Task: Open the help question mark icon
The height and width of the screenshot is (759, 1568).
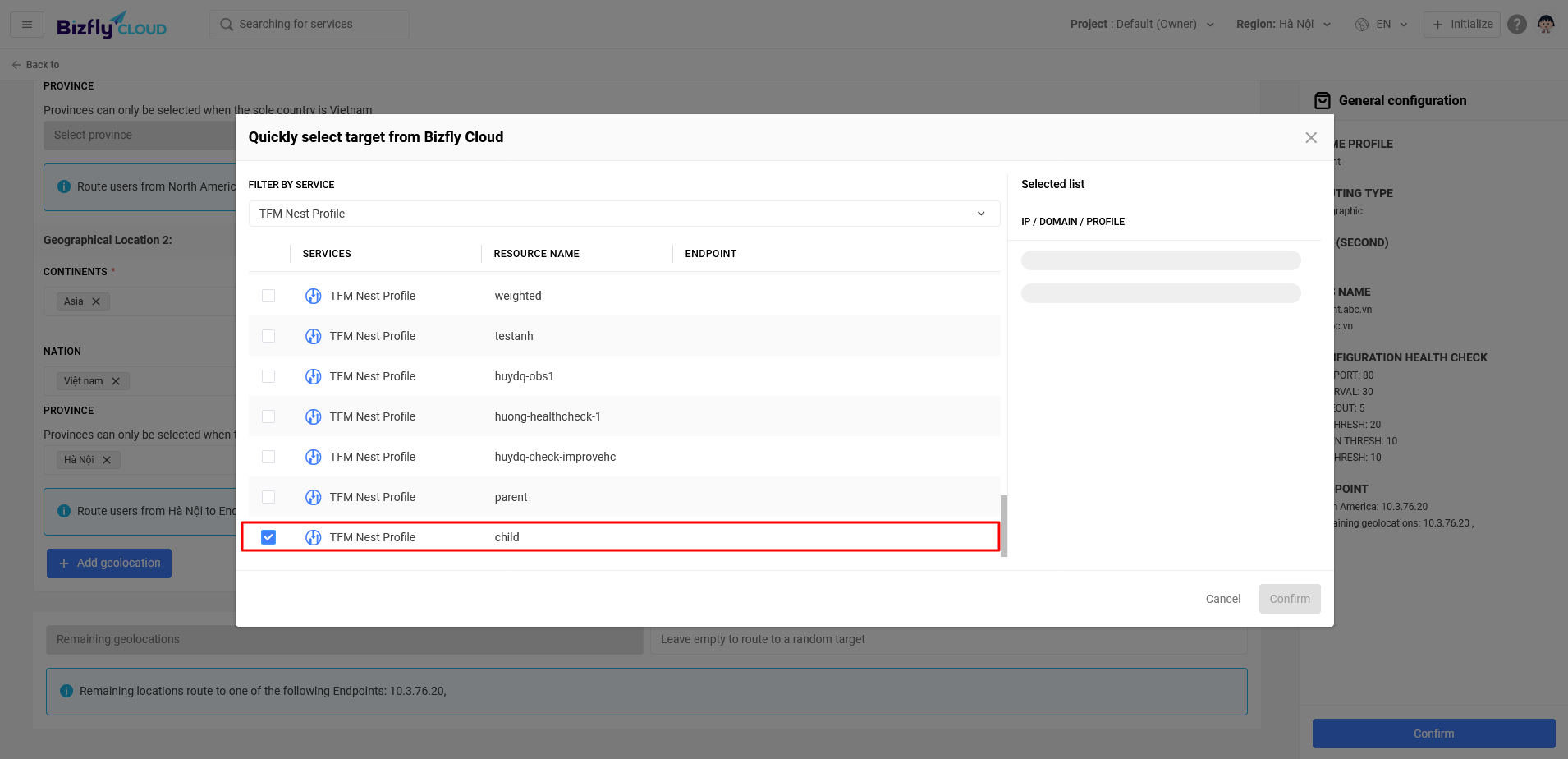Action: 1517,25
